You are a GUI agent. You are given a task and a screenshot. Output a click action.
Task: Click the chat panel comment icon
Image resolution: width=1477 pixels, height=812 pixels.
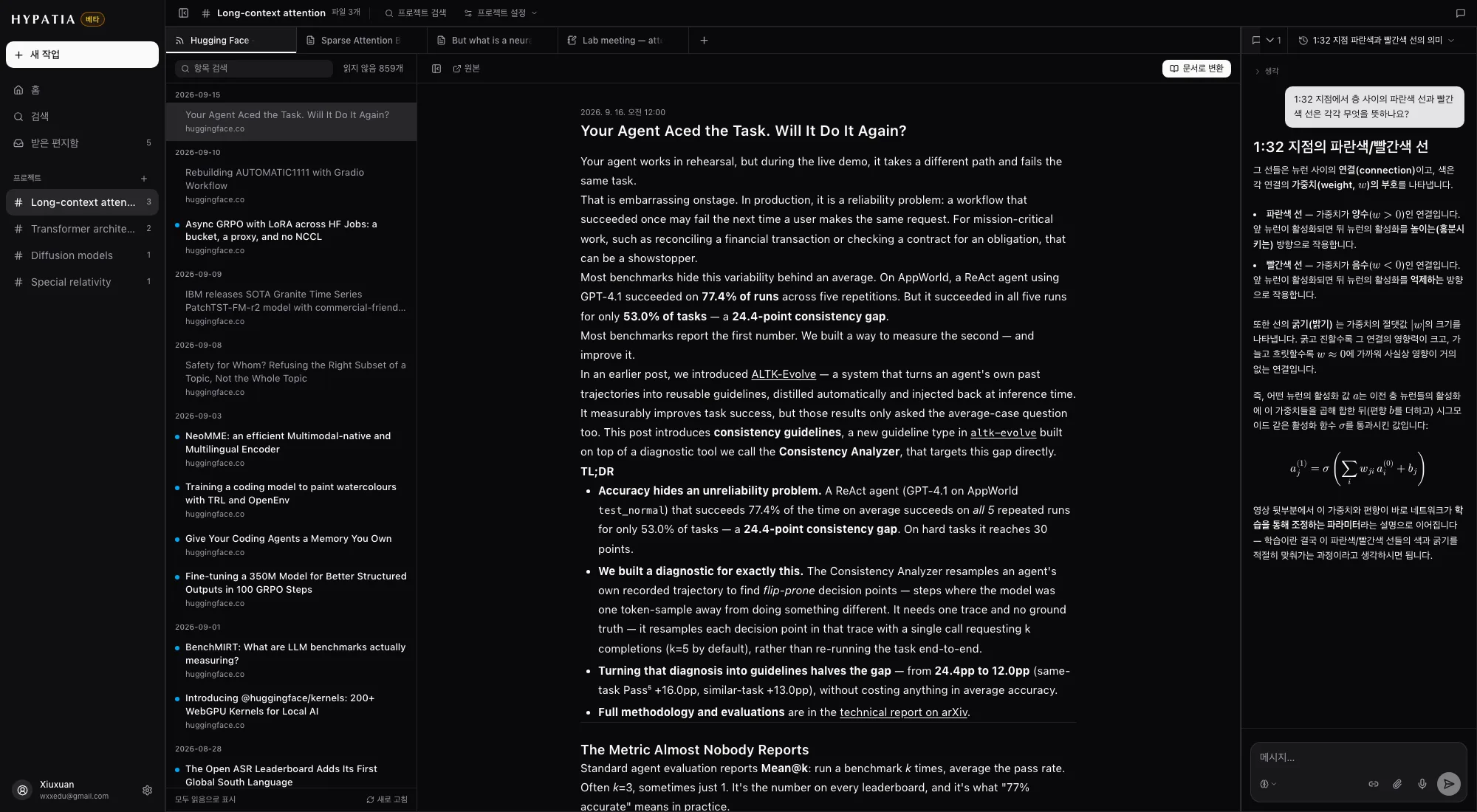tap(1256, 41)
